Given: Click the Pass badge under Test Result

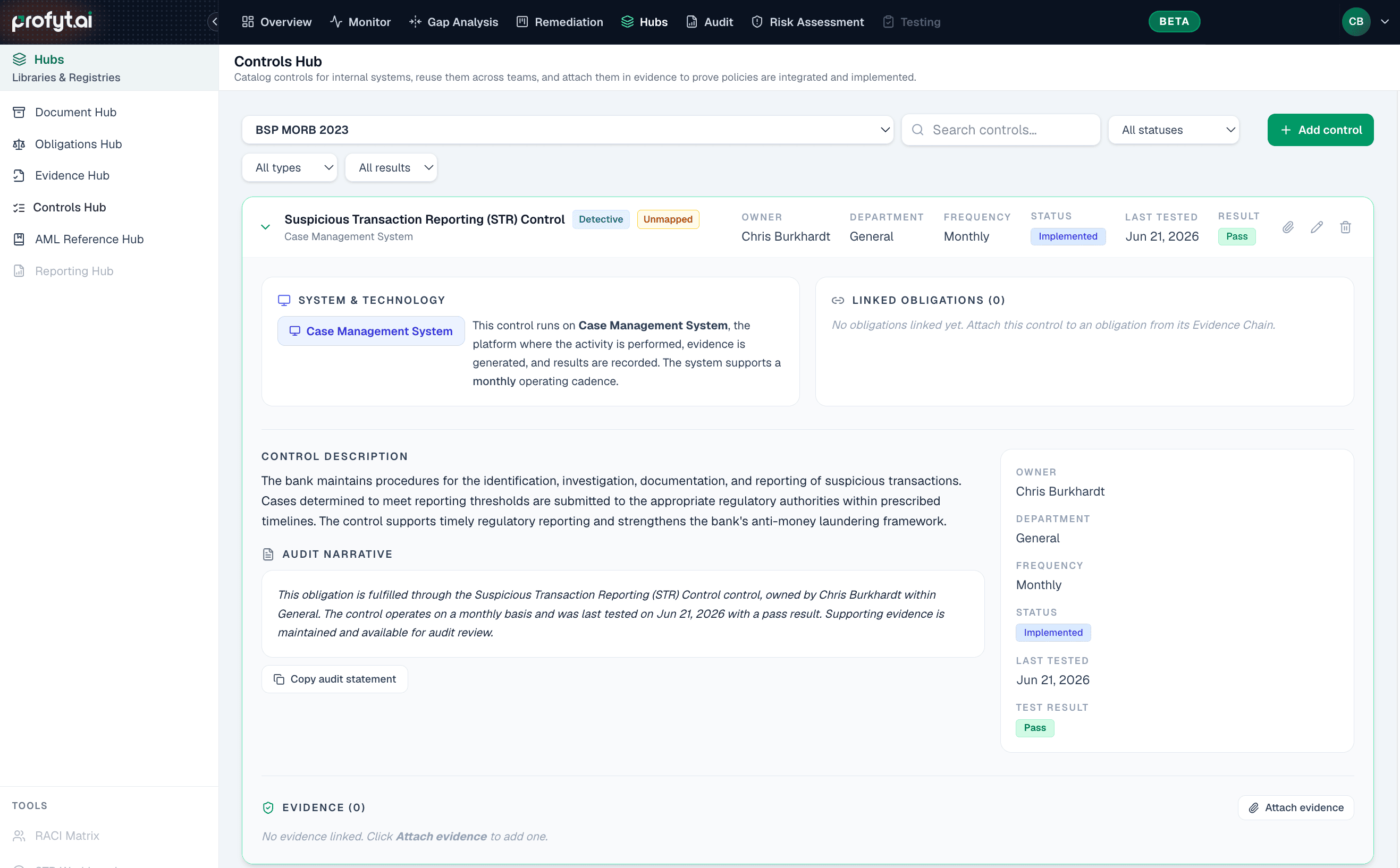Looking at the screenshot, I should pyautogui.click(x=1035, y=727).
